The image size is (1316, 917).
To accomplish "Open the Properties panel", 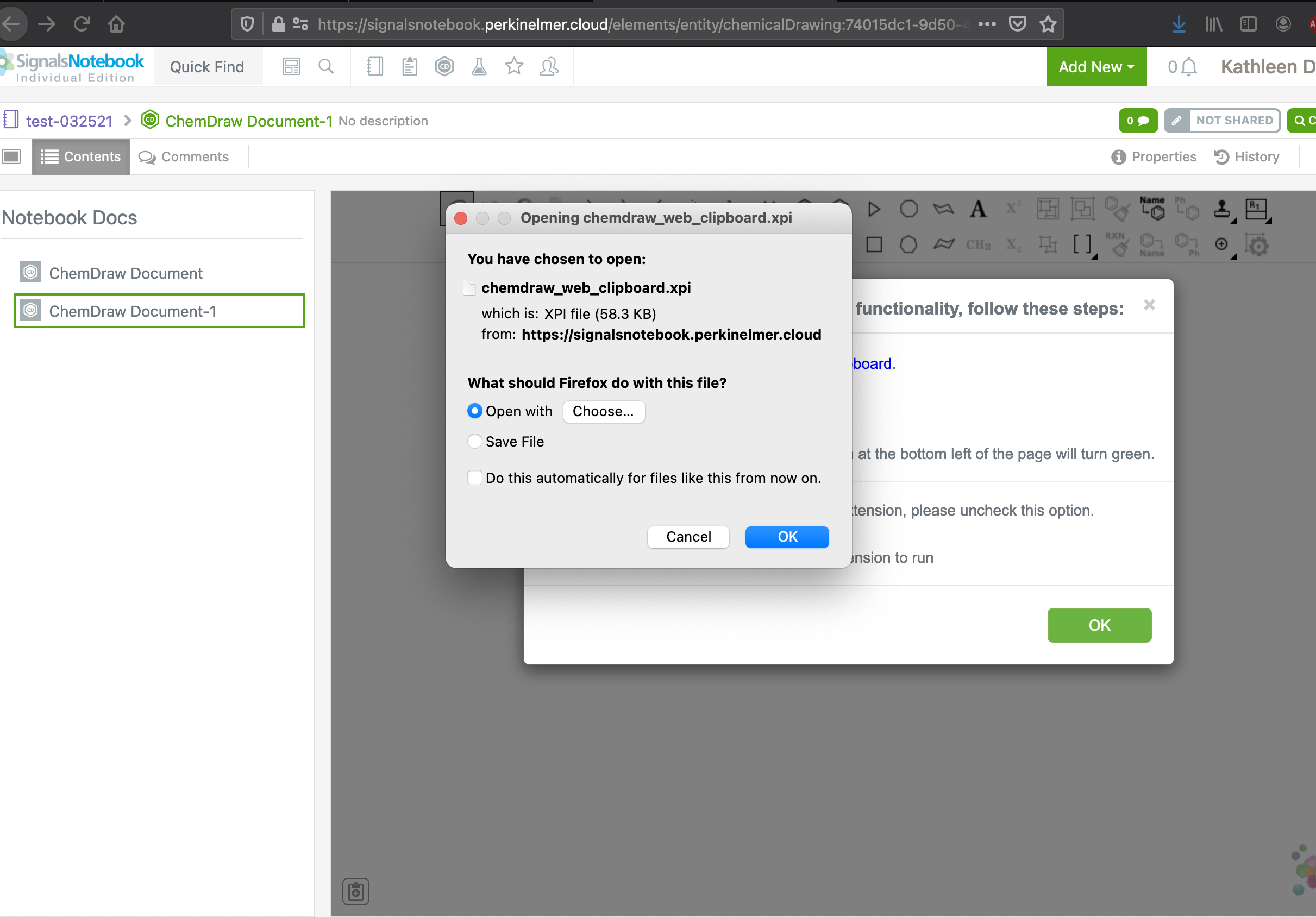I will tap(1153, 156).
